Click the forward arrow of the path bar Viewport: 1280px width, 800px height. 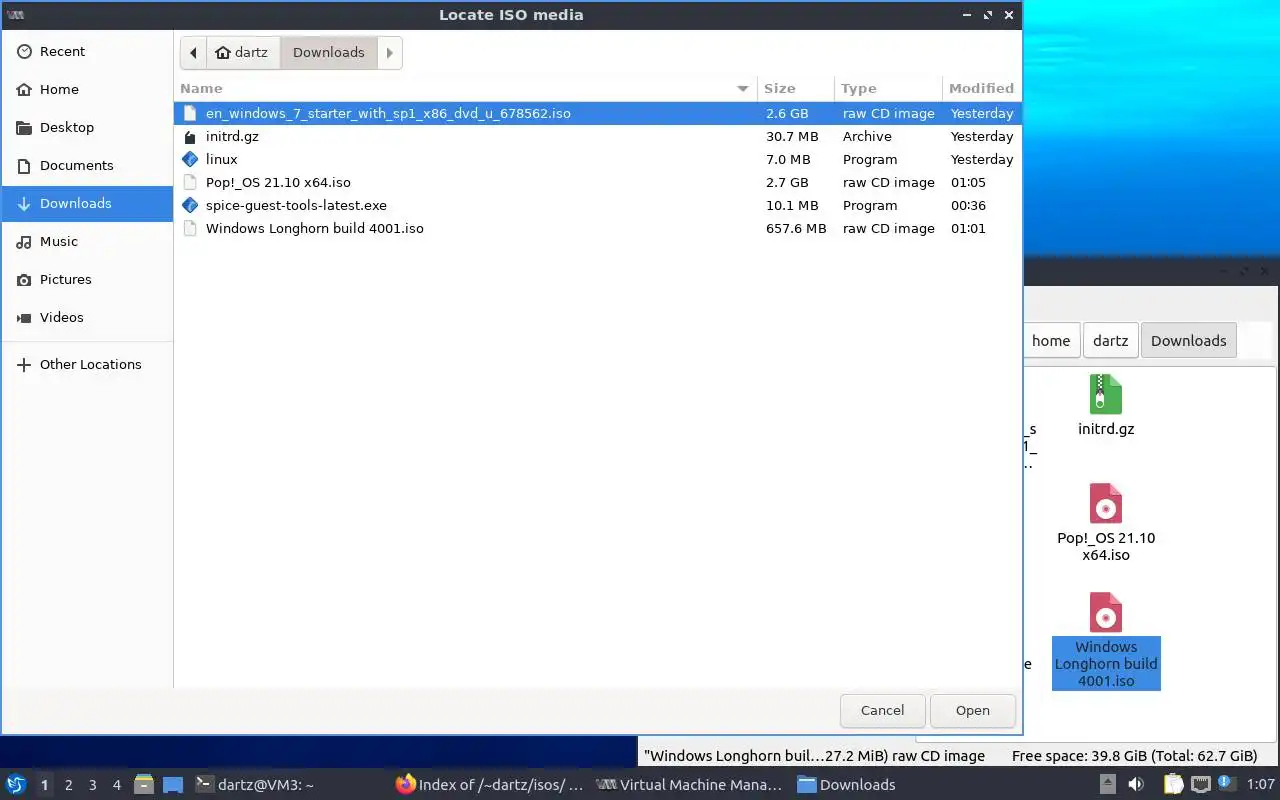(390, 52)
